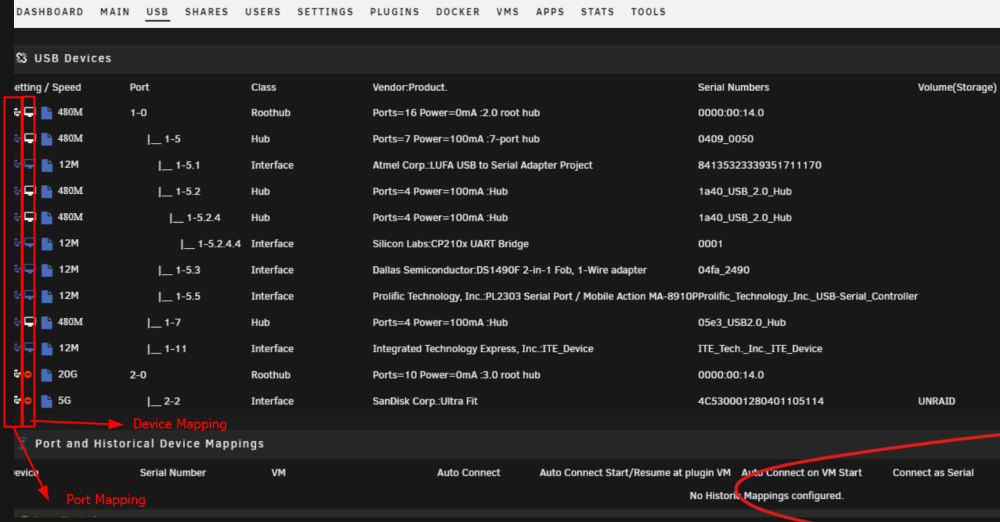Screen dimensions: 1000x522
Task: Open the TOOLS tab
Action: click(649, 12)
